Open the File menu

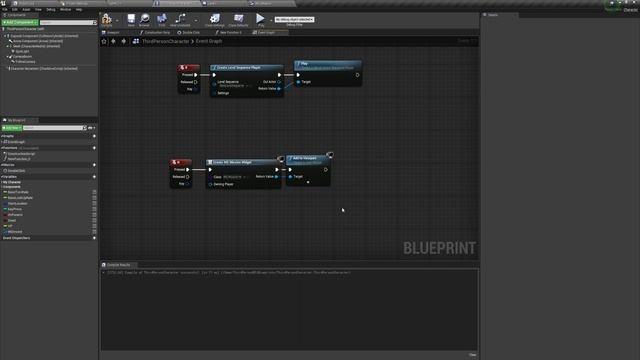[5, 9]
